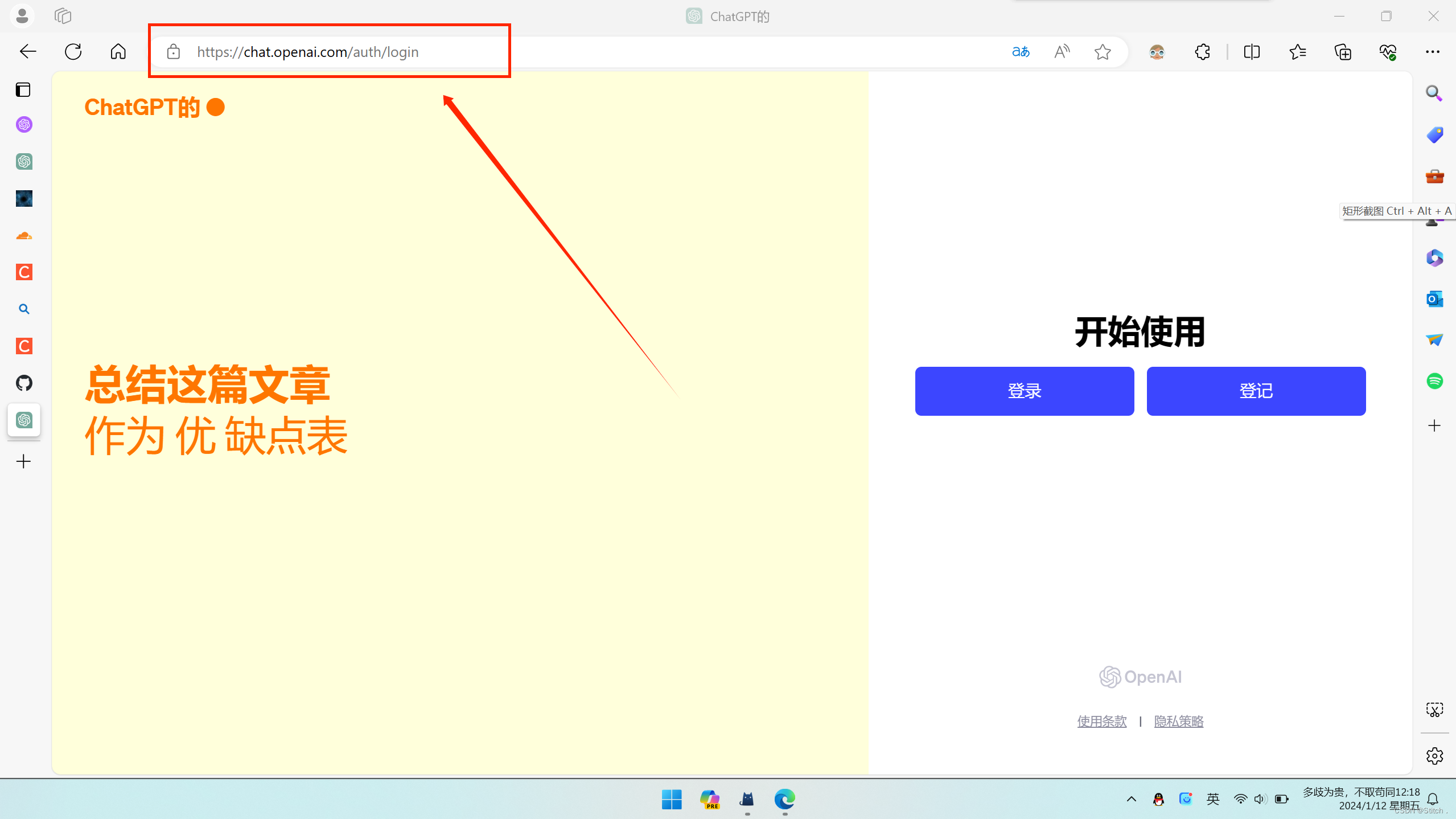The height and width of the screenshot is (819, 1456).
Task: Open the Extensions icon in sidebar
Action: click(x=1203, y=51)
